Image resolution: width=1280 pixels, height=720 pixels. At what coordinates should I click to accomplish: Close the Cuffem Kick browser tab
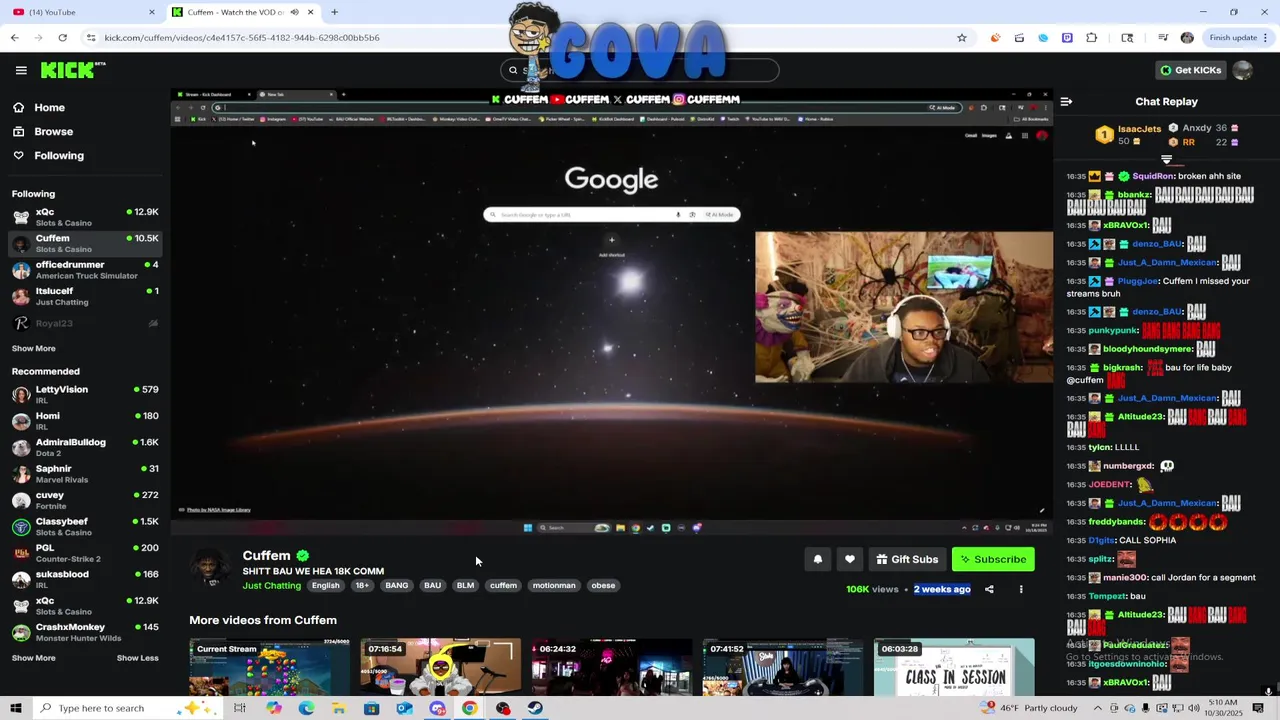point(310,12)
